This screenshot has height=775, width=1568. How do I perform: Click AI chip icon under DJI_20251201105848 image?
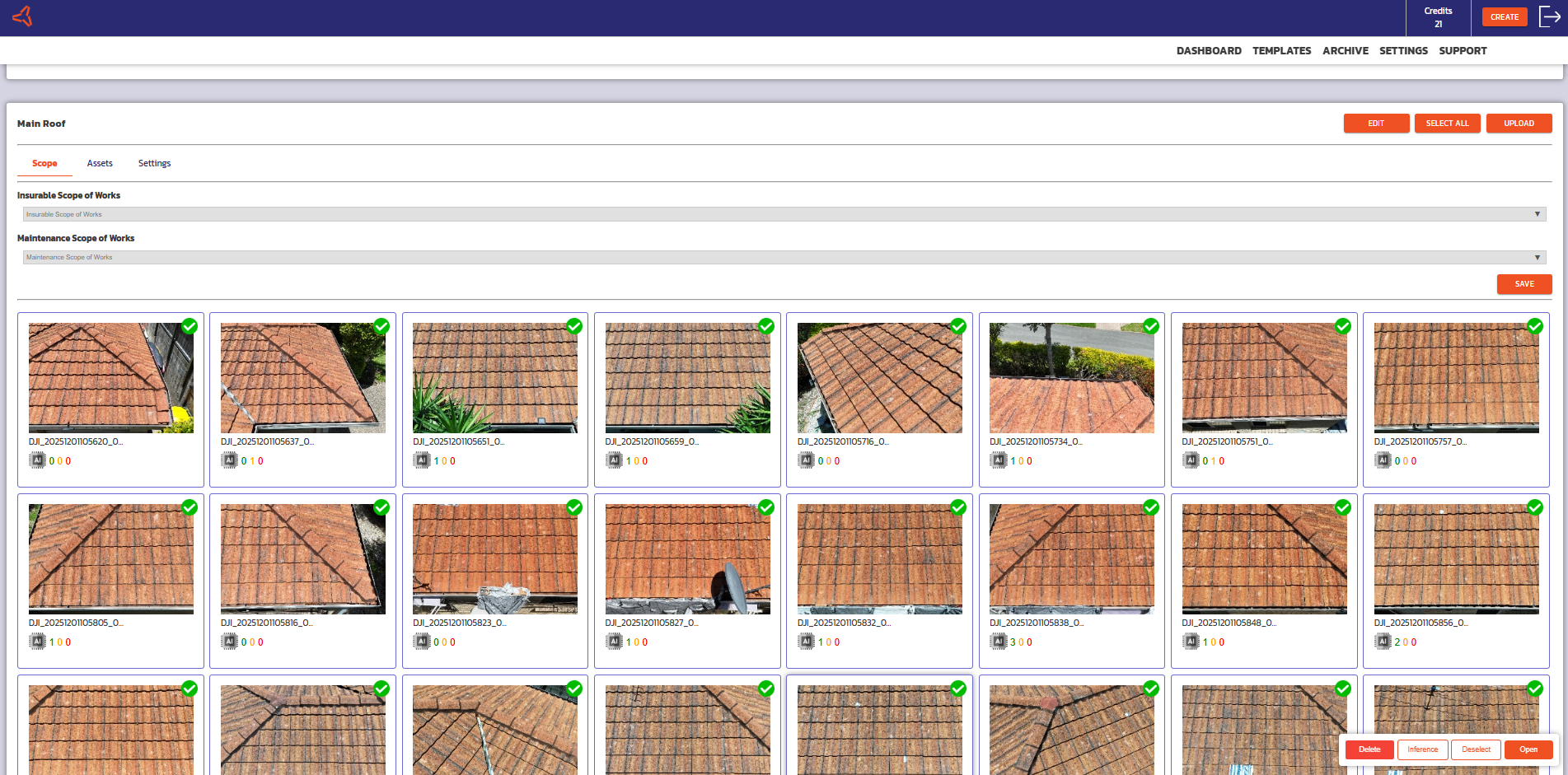coord(1191,642)
